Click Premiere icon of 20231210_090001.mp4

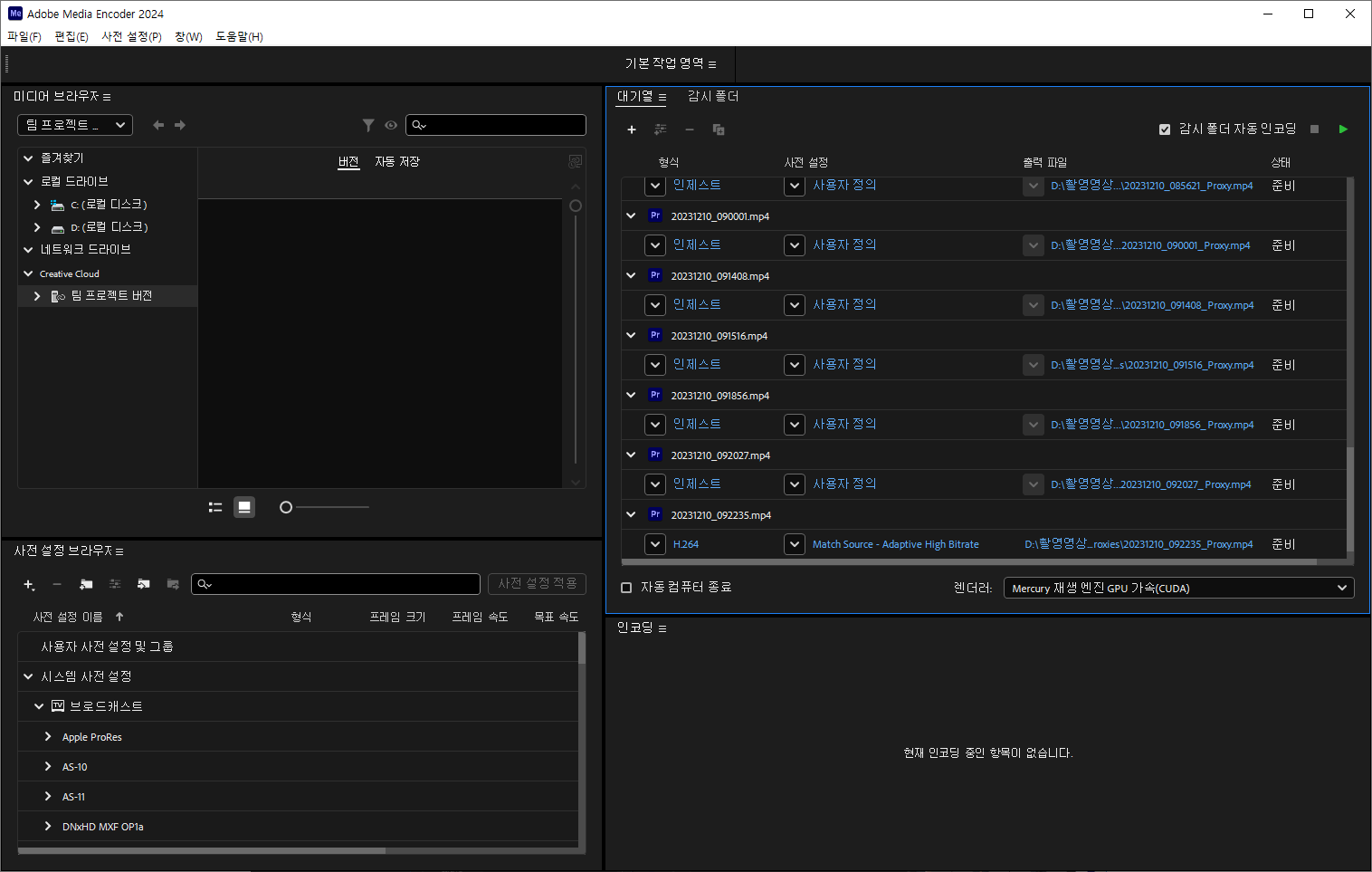point(655,216)
